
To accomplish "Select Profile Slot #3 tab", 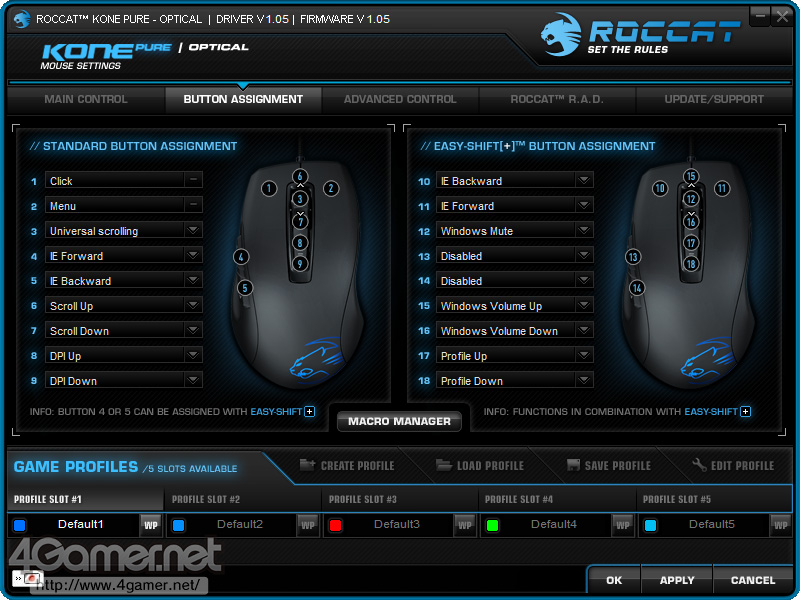I will click(400, 499).
